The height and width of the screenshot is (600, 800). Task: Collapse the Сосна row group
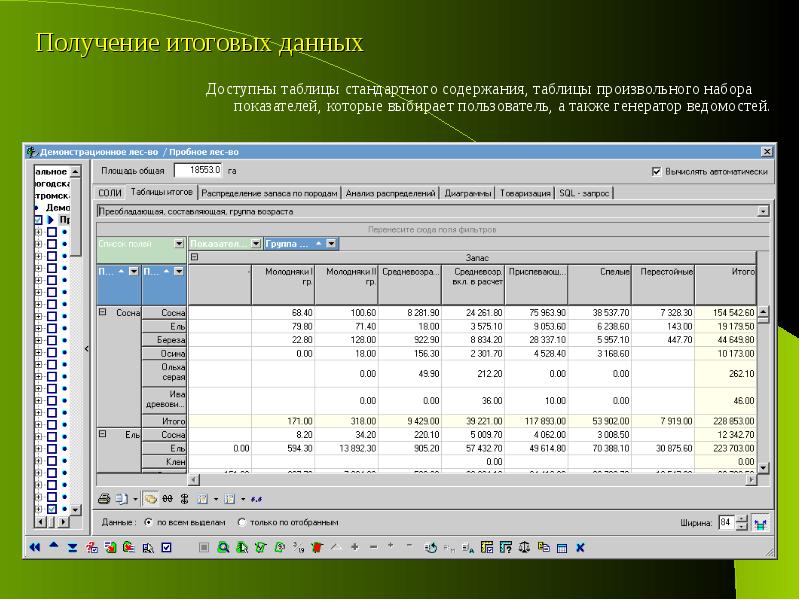click(x=102, y=312)
